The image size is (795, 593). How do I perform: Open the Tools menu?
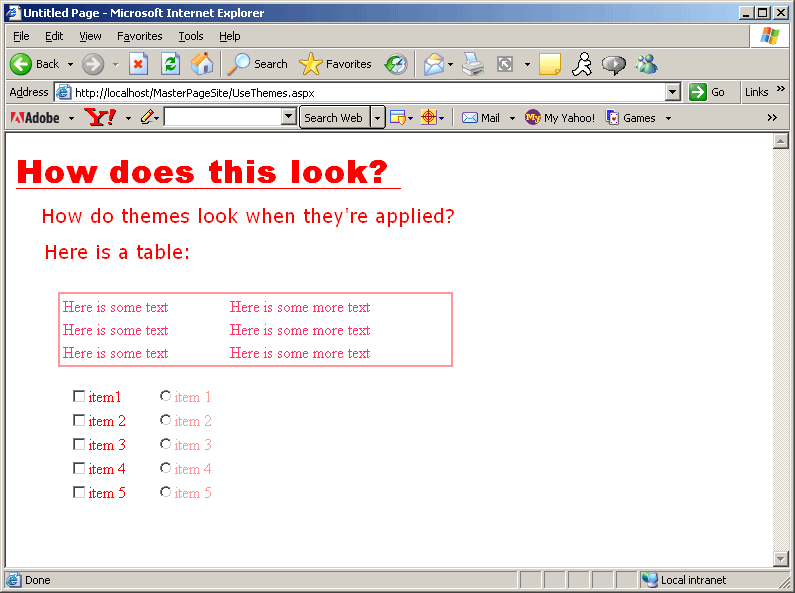tap(190, 36)
